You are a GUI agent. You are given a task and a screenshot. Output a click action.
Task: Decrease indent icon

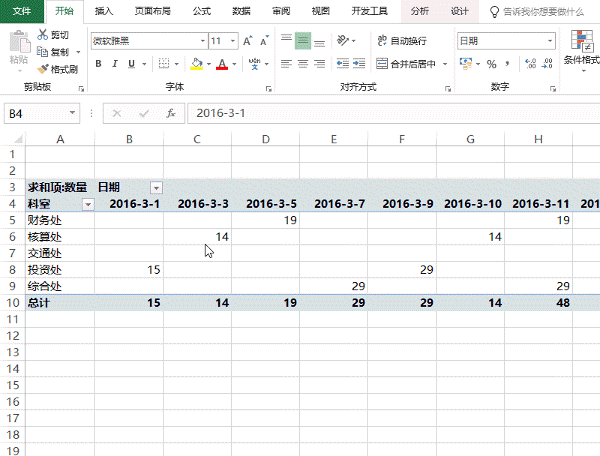pyautogui.click(x=342, y=64)
